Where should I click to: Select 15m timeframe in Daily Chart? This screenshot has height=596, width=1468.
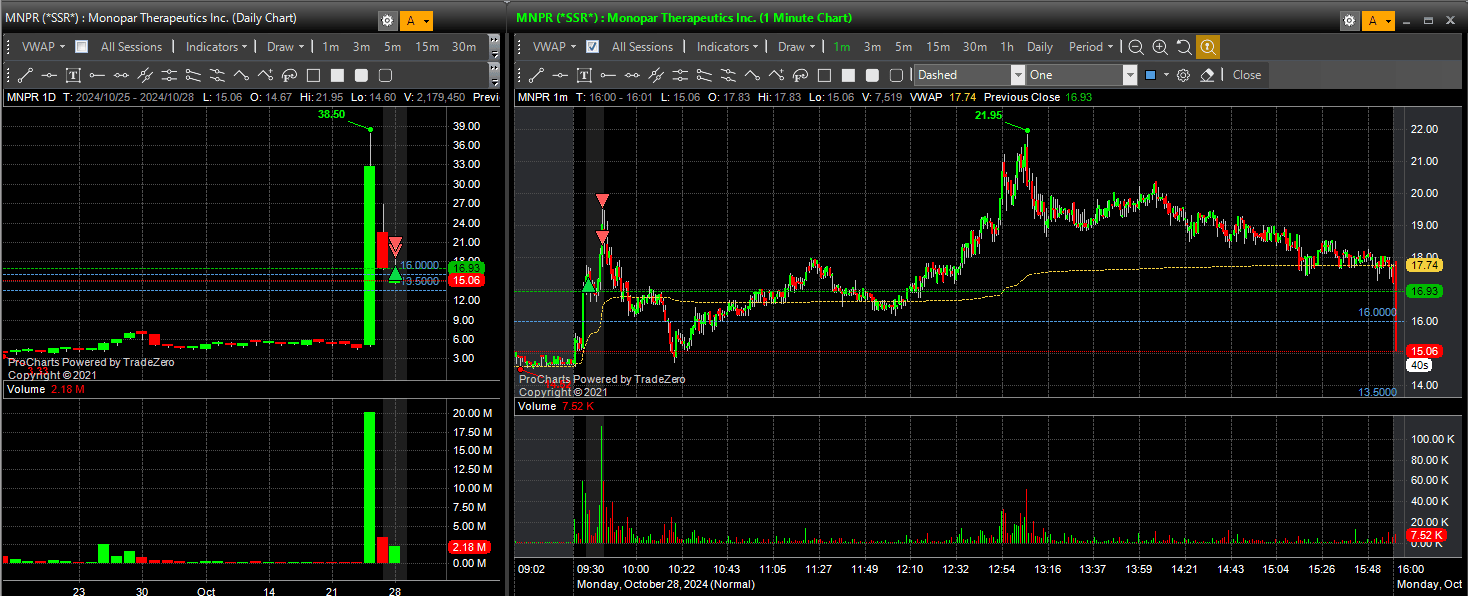(427, 47)
